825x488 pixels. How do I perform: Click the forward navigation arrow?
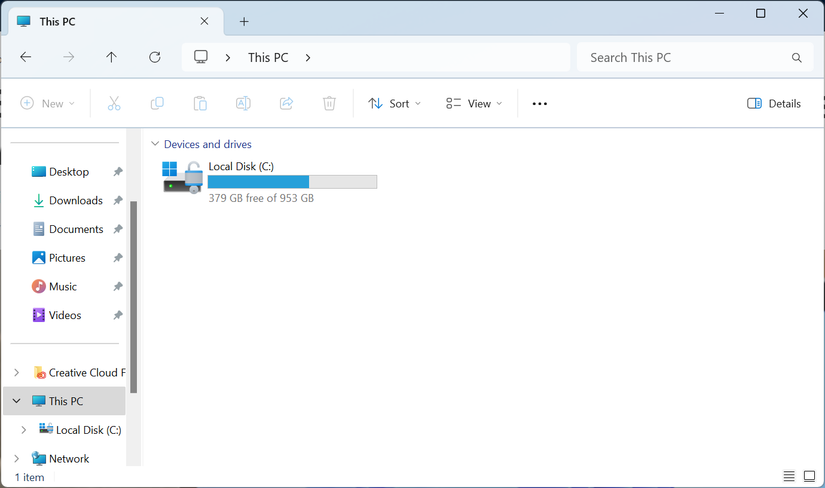68,57
